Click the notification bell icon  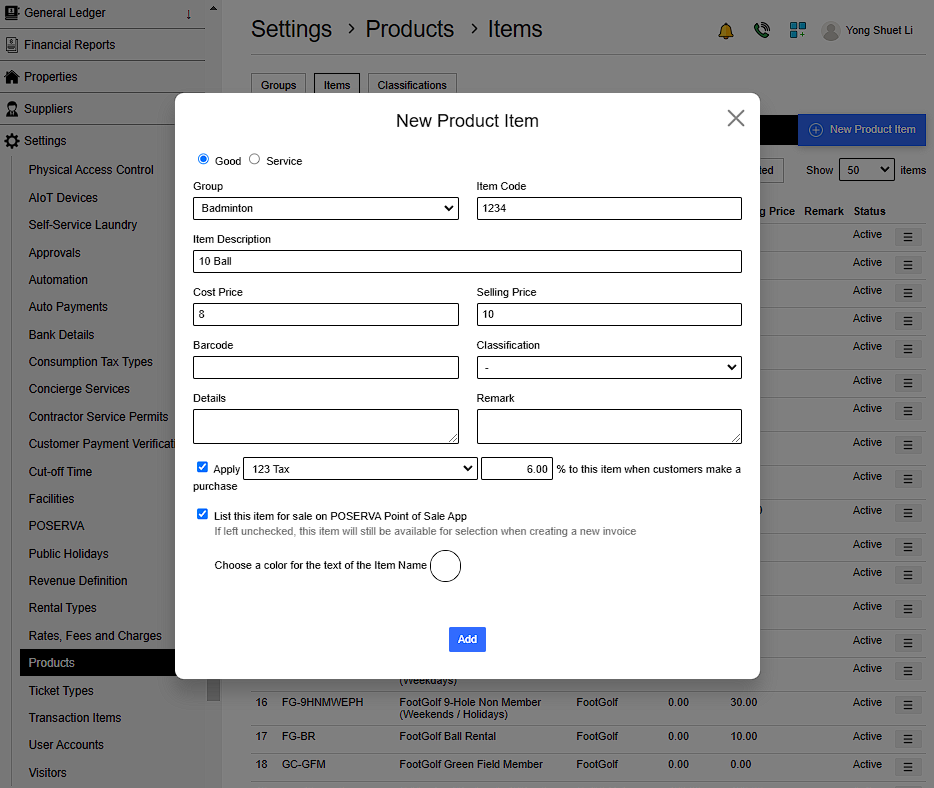coord(726,31)
